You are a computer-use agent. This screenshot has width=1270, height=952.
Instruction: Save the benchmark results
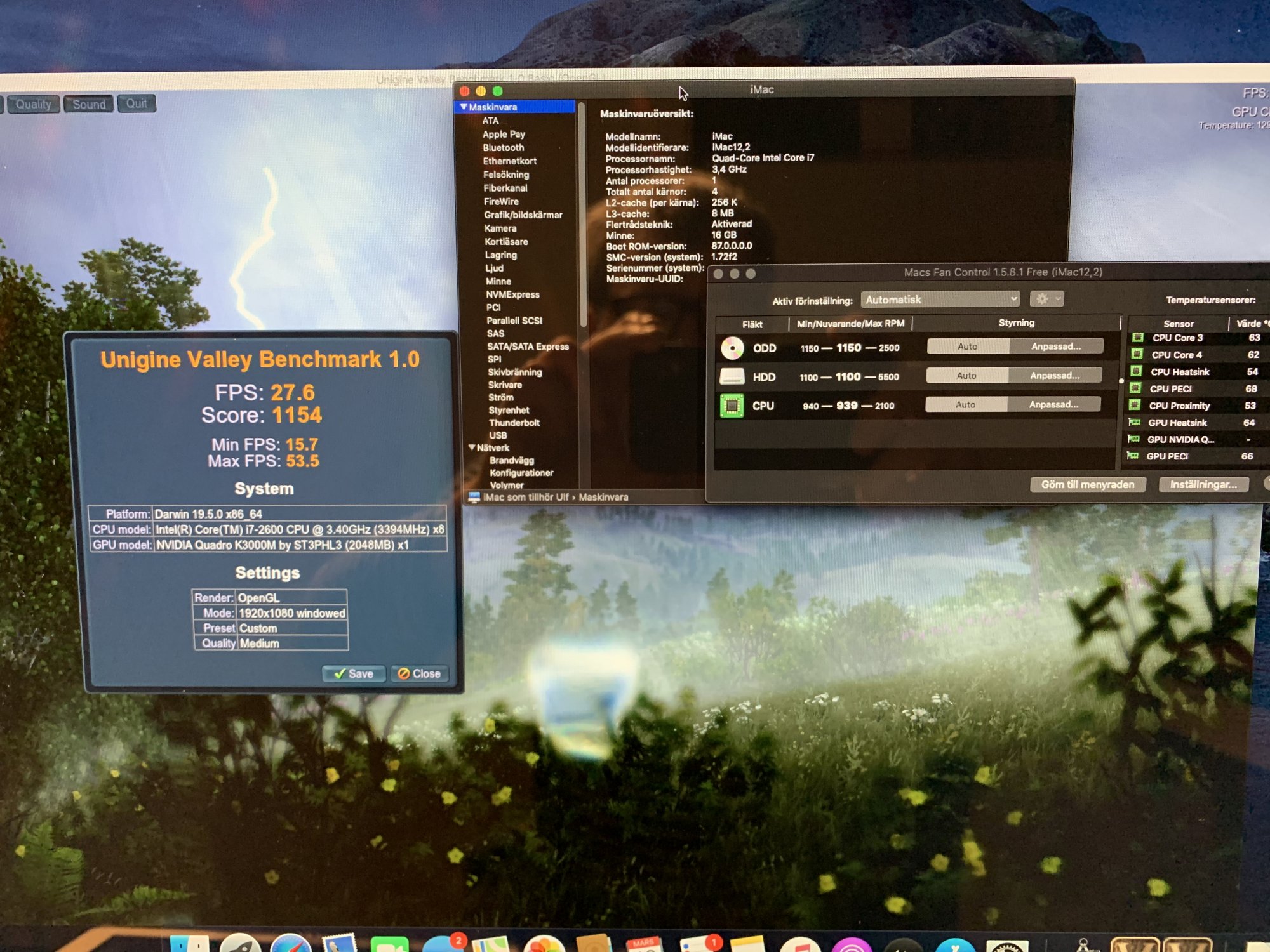354,674
